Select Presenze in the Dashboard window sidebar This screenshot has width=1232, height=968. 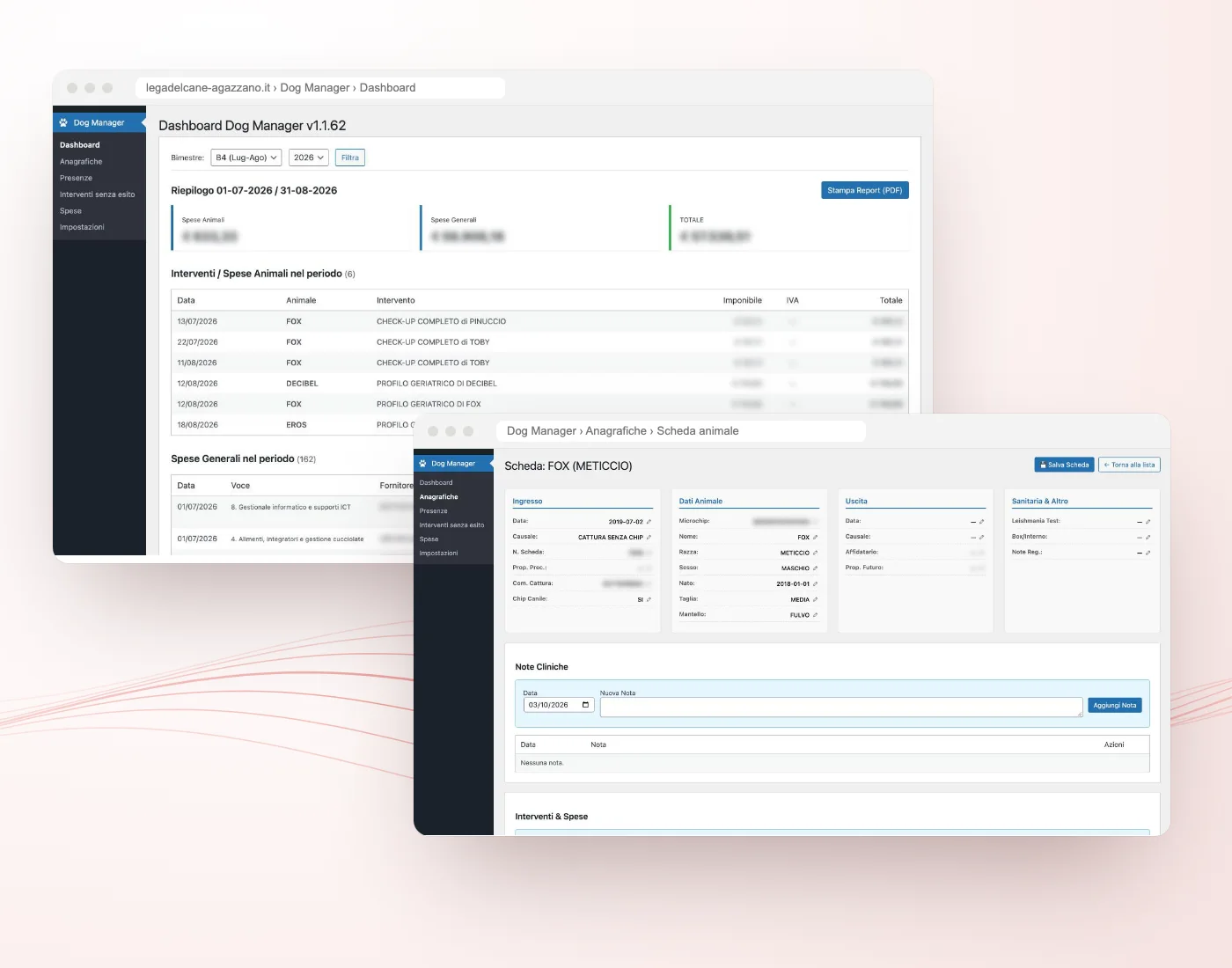coord(76,178)
